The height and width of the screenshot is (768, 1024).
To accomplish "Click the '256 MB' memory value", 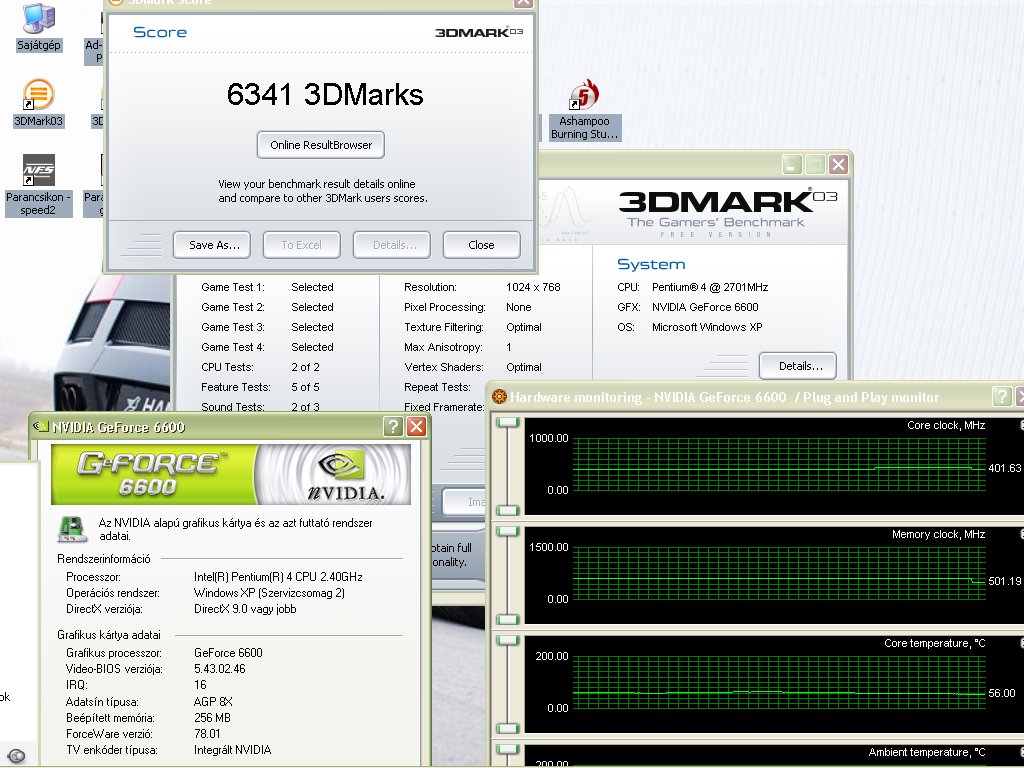I will (212, 718).
